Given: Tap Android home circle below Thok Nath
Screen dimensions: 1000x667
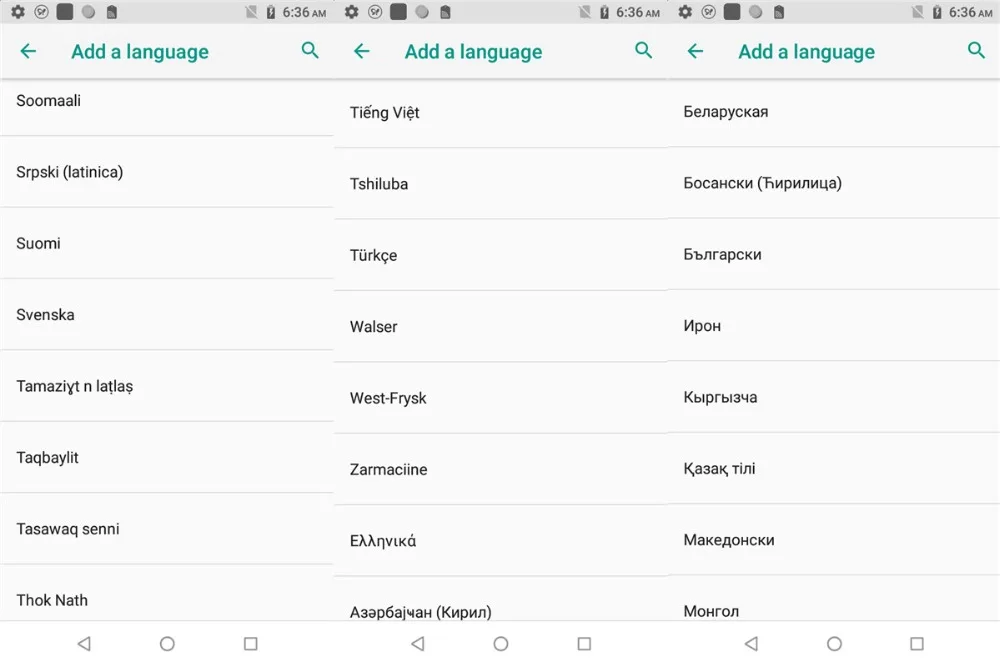Looking at the screenshot, I should (x=167, y=643).
